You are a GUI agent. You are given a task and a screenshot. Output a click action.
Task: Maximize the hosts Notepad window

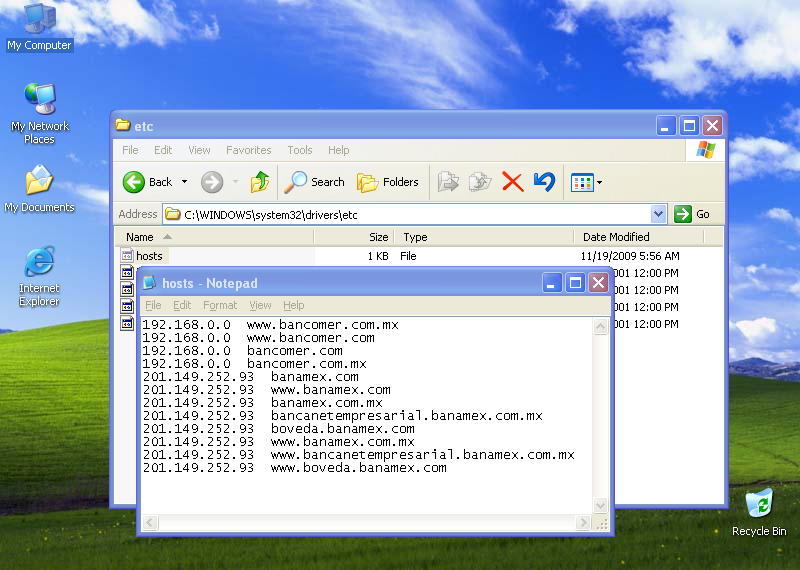tap(576, 283)
